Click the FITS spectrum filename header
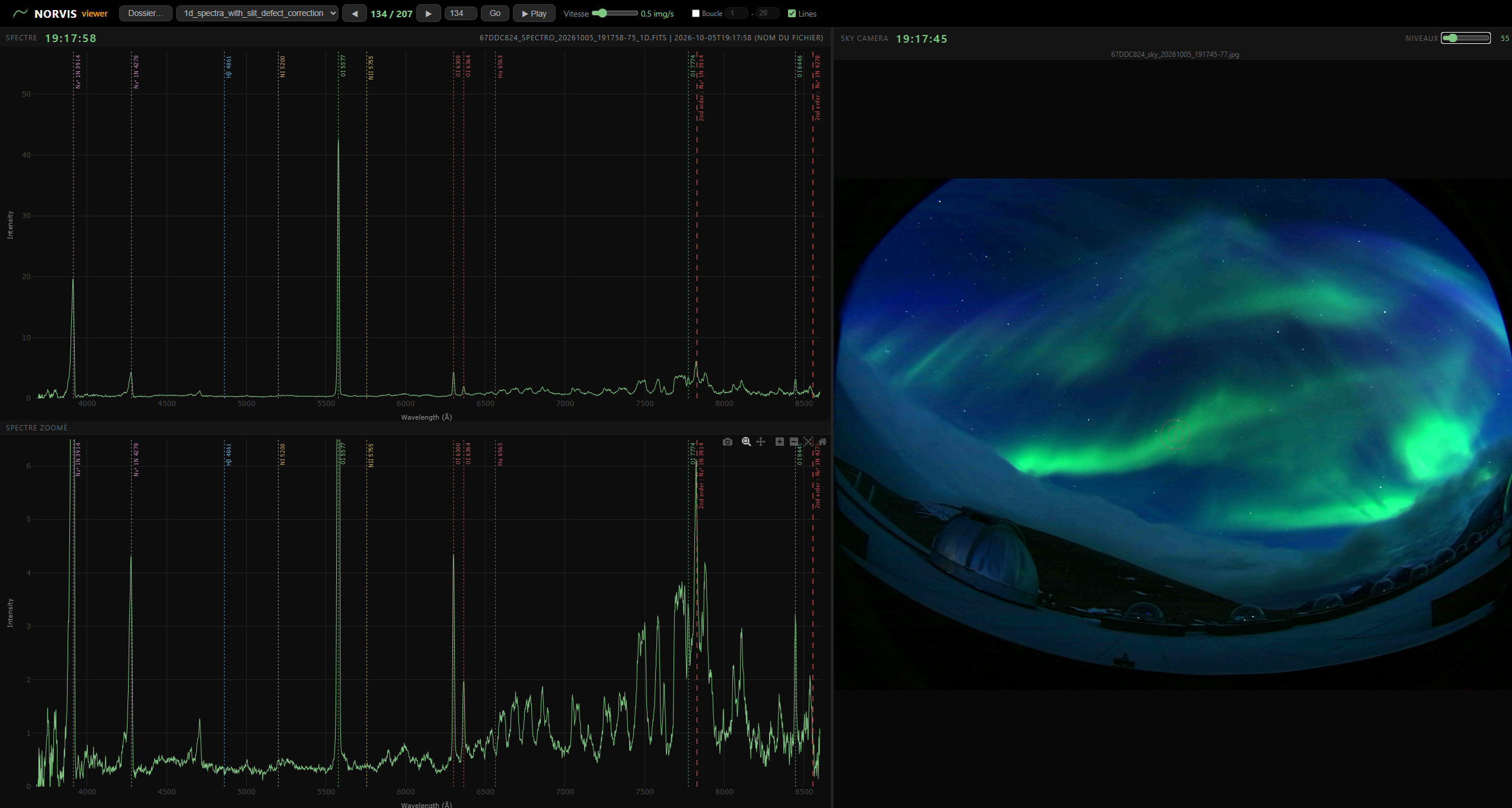The width and height of the screenshot is (1512, 808). (x=651, y=38)
